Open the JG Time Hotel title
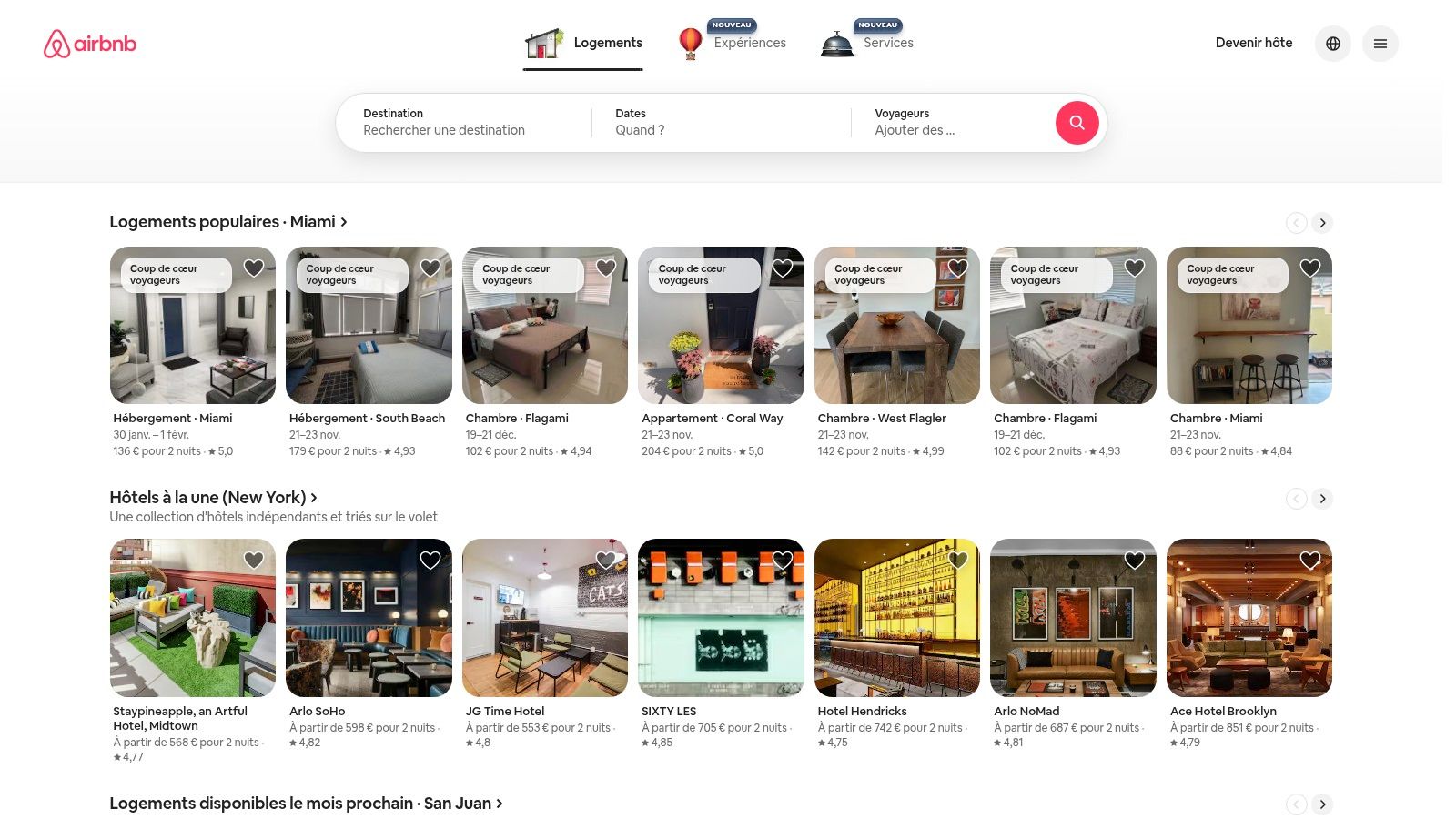 [x=505, y=712]
